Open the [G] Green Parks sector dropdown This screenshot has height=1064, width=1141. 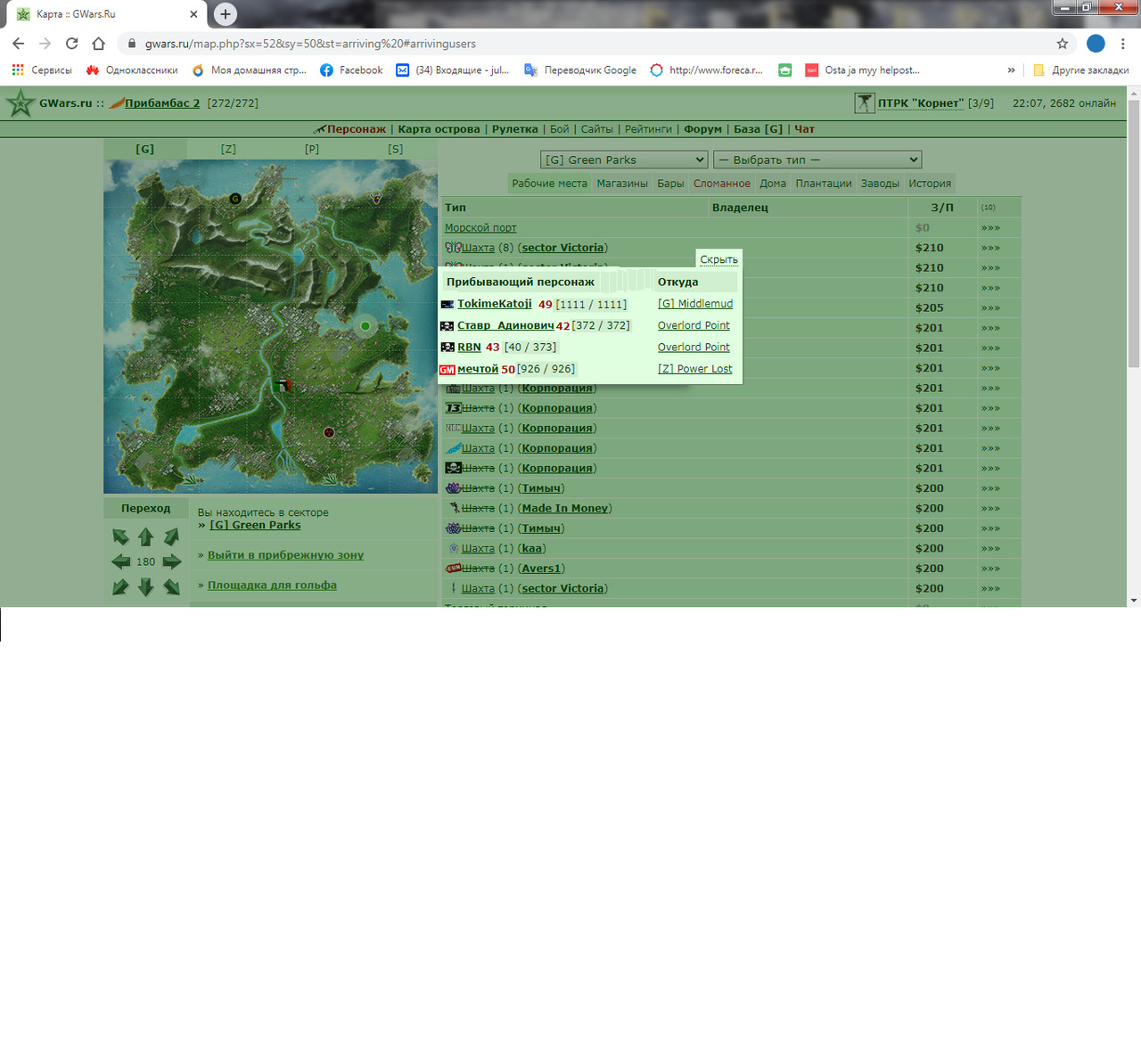pos(624,160)
